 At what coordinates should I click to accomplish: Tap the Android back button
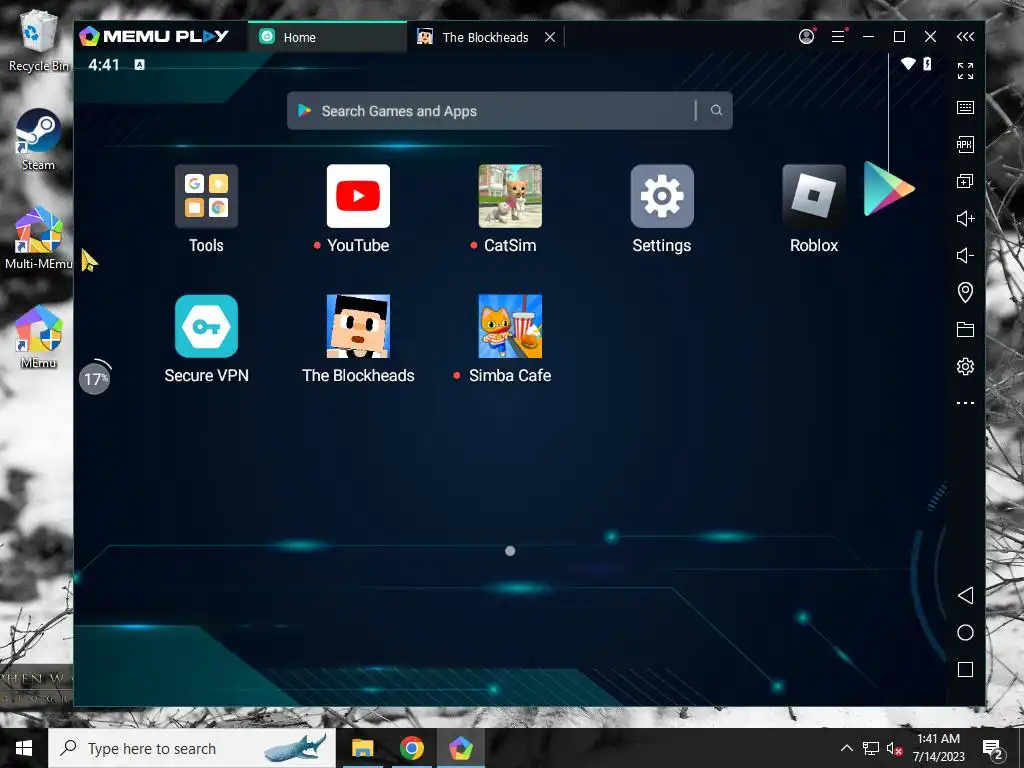[965, 595]
